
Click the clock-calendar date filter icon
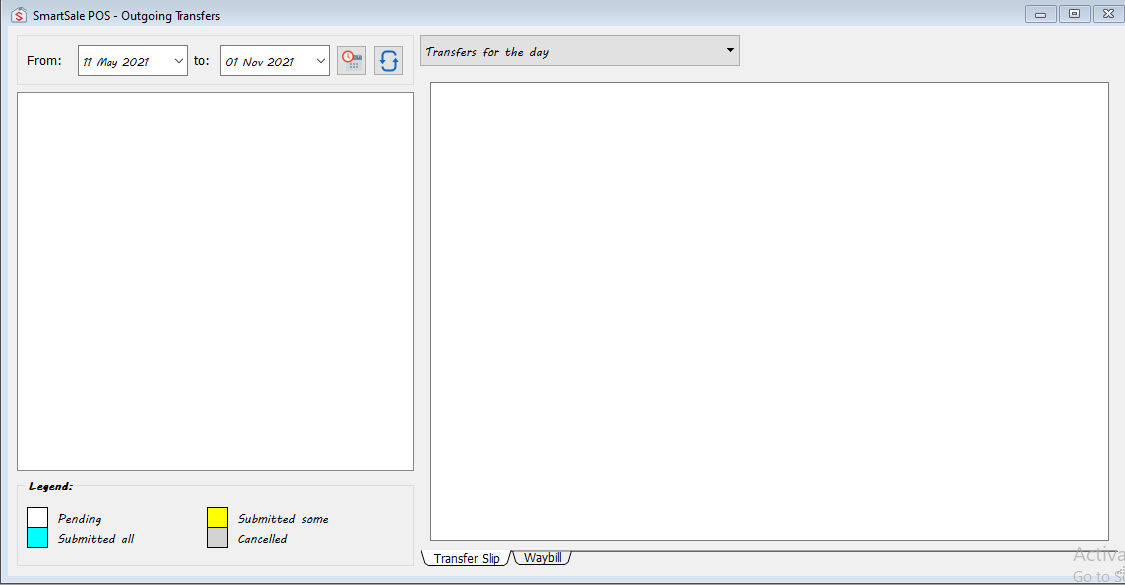pos(351,61)
